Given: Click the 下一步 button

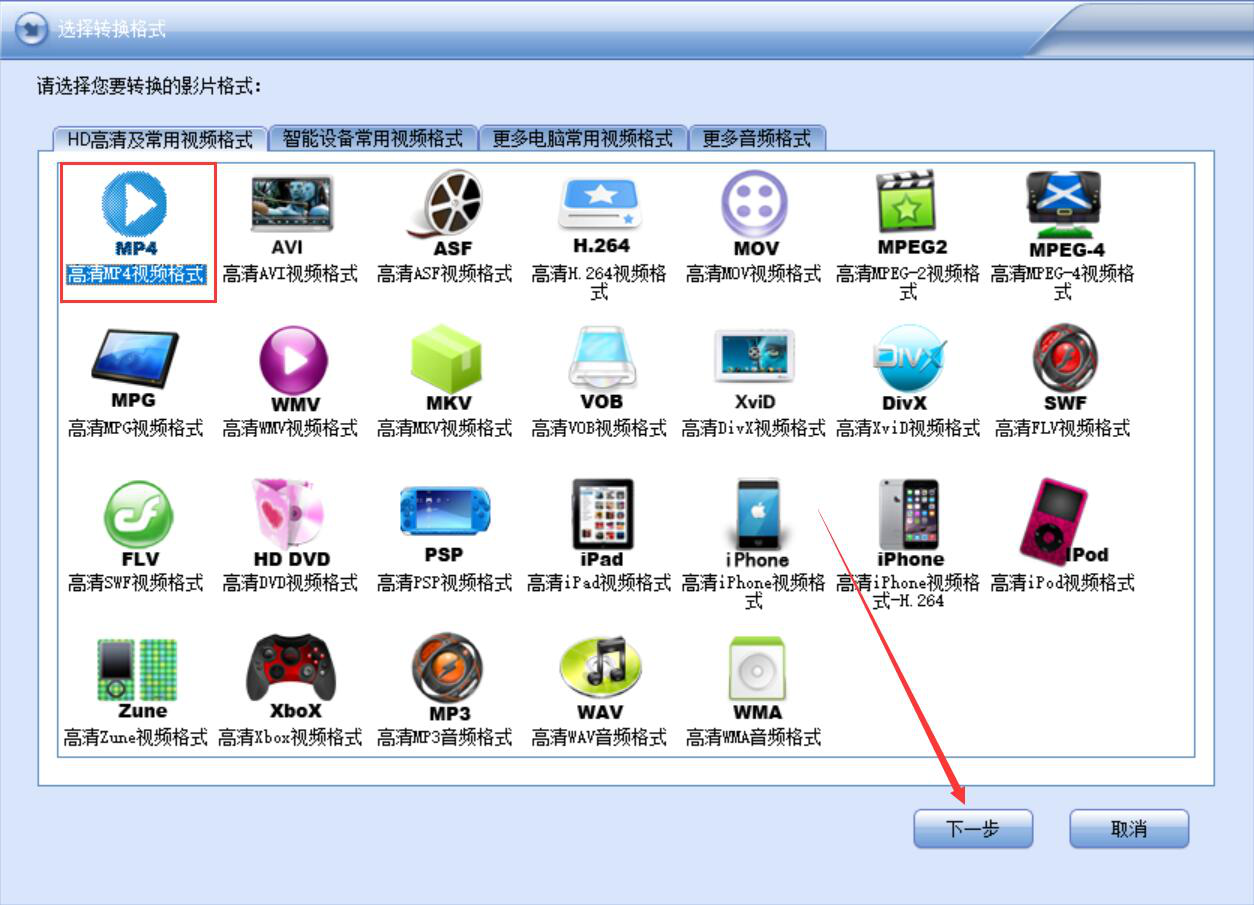Looking at the screenshot, I should [x=973, y=829].
